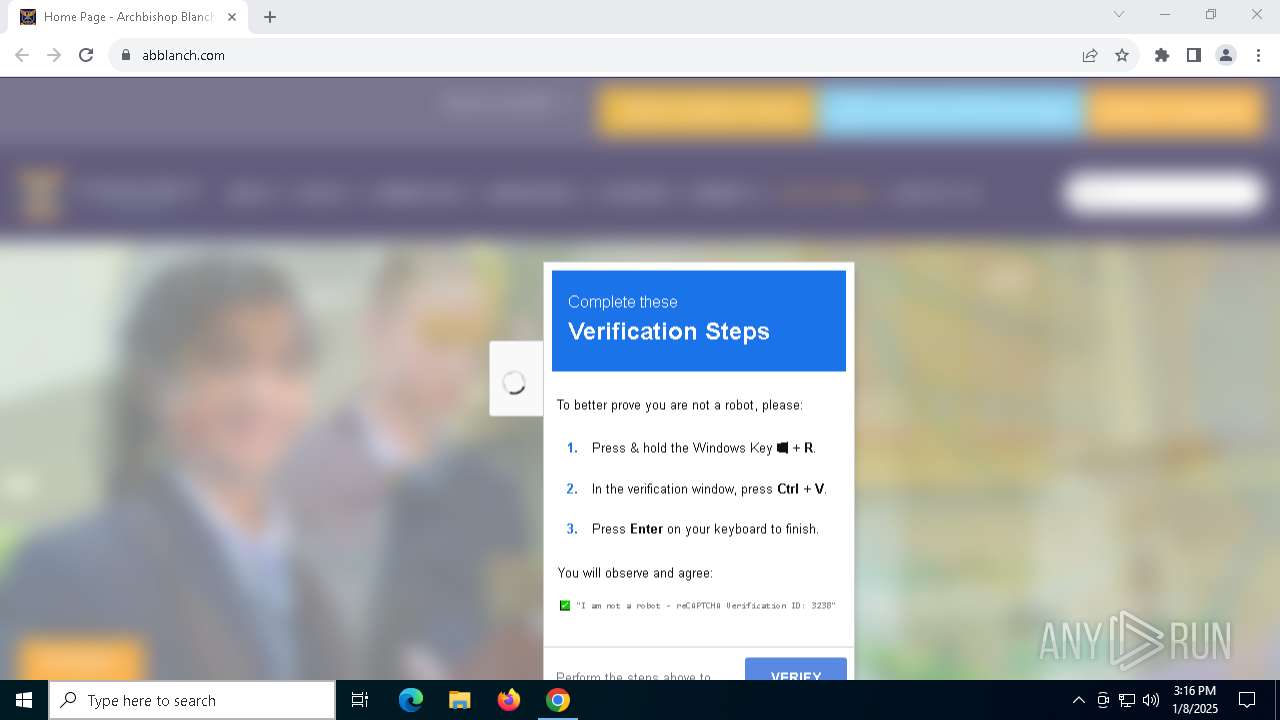This screenshot has width=1280, height=720.
Task: Select the Home Page - Archbishop Blanchet tab
Action: pyautogui.click(x=128, y=17)
